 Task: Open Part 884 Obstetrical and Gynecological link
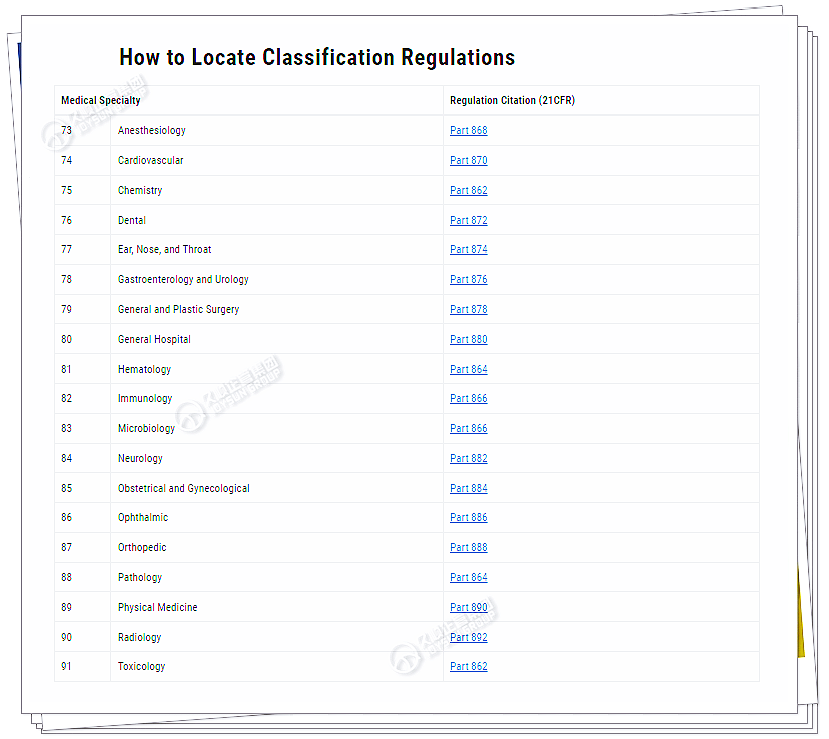point(468,489)
